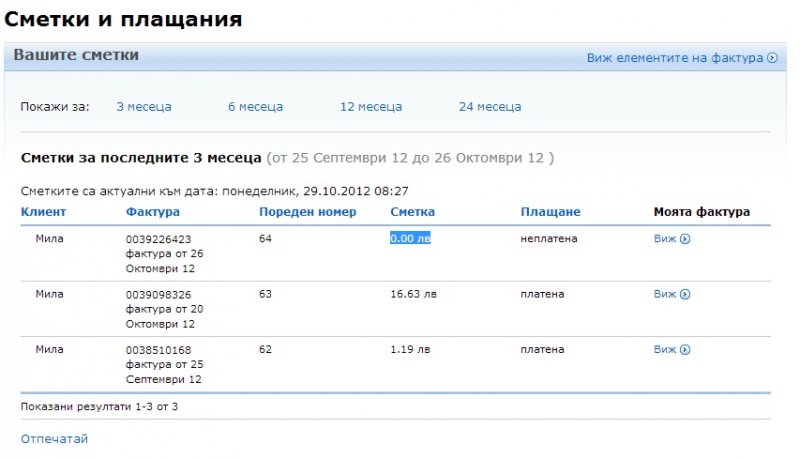Click client 'Мила' in row 62
The width and height of the screenshot is (800, 459).
coord(49,349)
